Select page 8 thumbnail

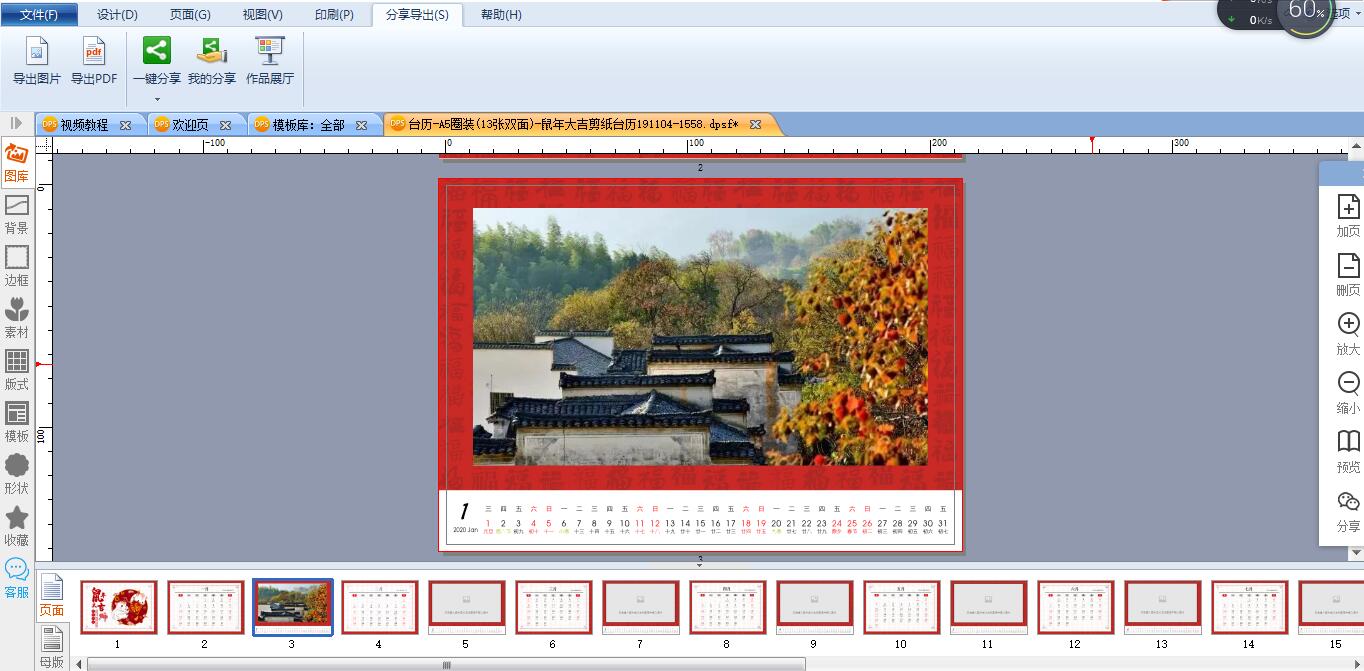[x=727, y=607]
